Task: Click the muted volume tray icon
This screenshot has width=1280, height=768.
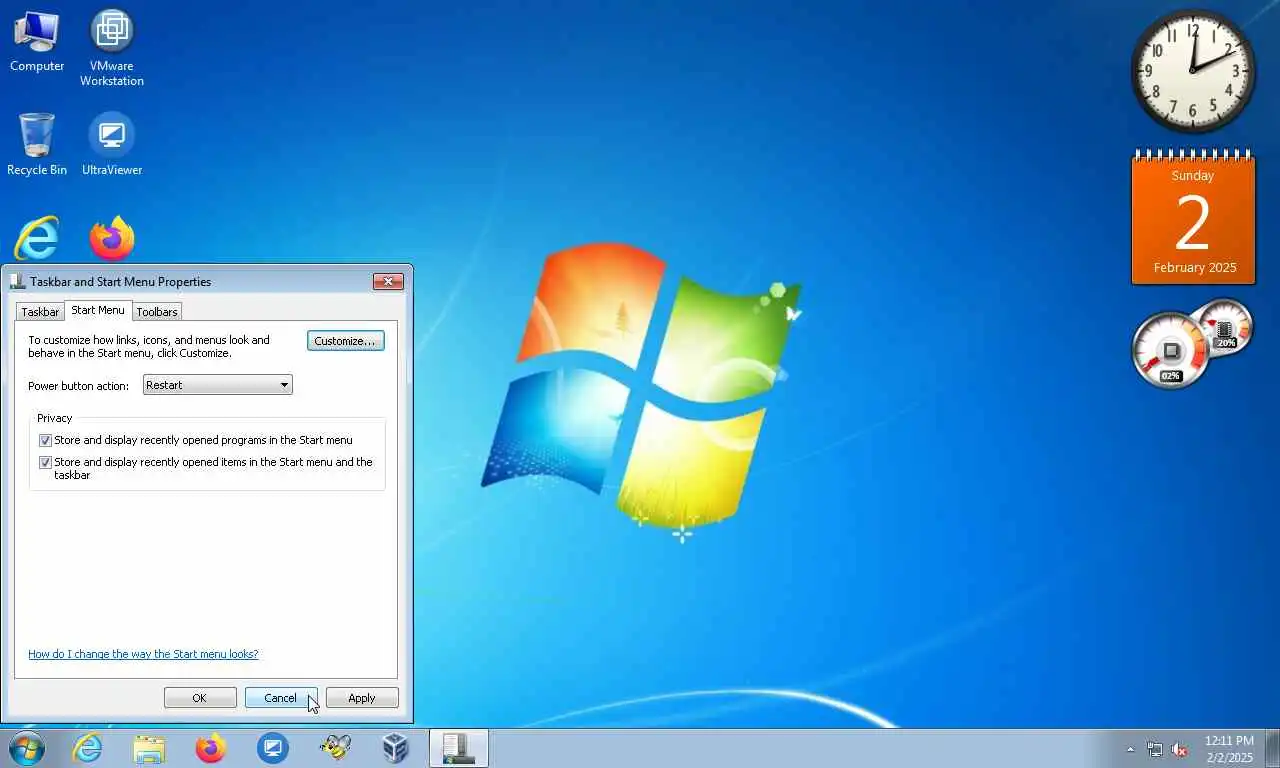Action: [x=1180, y=749]
